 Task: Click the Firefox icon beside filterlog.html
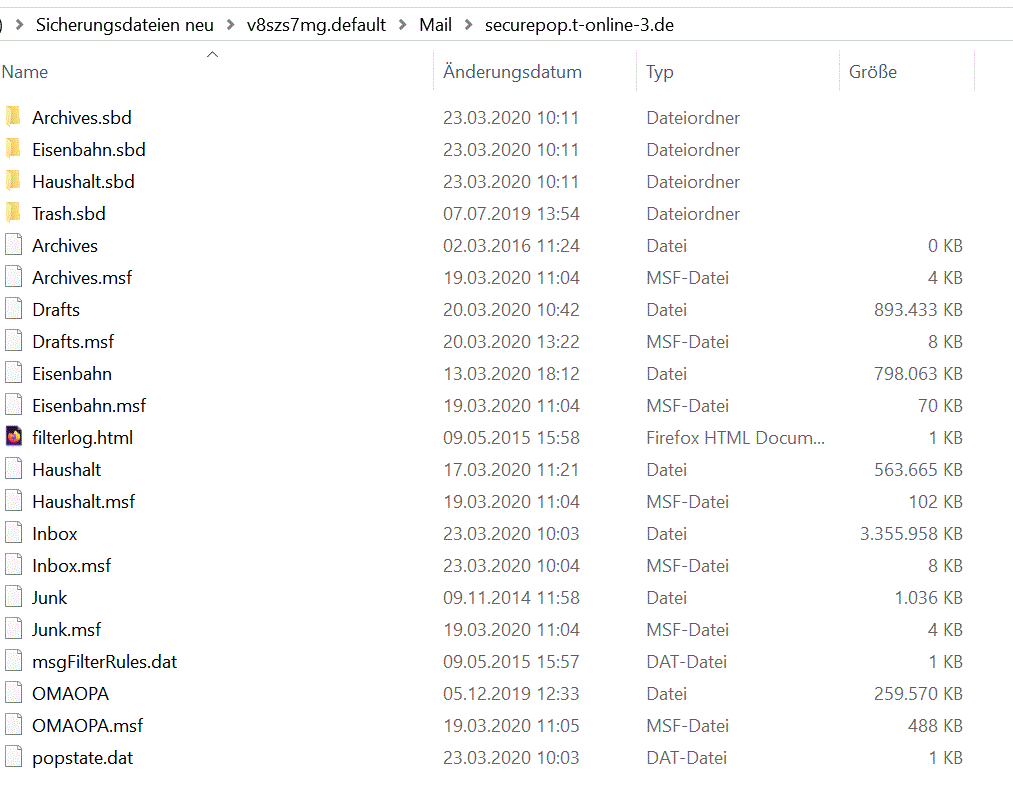[x=13, y=437]
